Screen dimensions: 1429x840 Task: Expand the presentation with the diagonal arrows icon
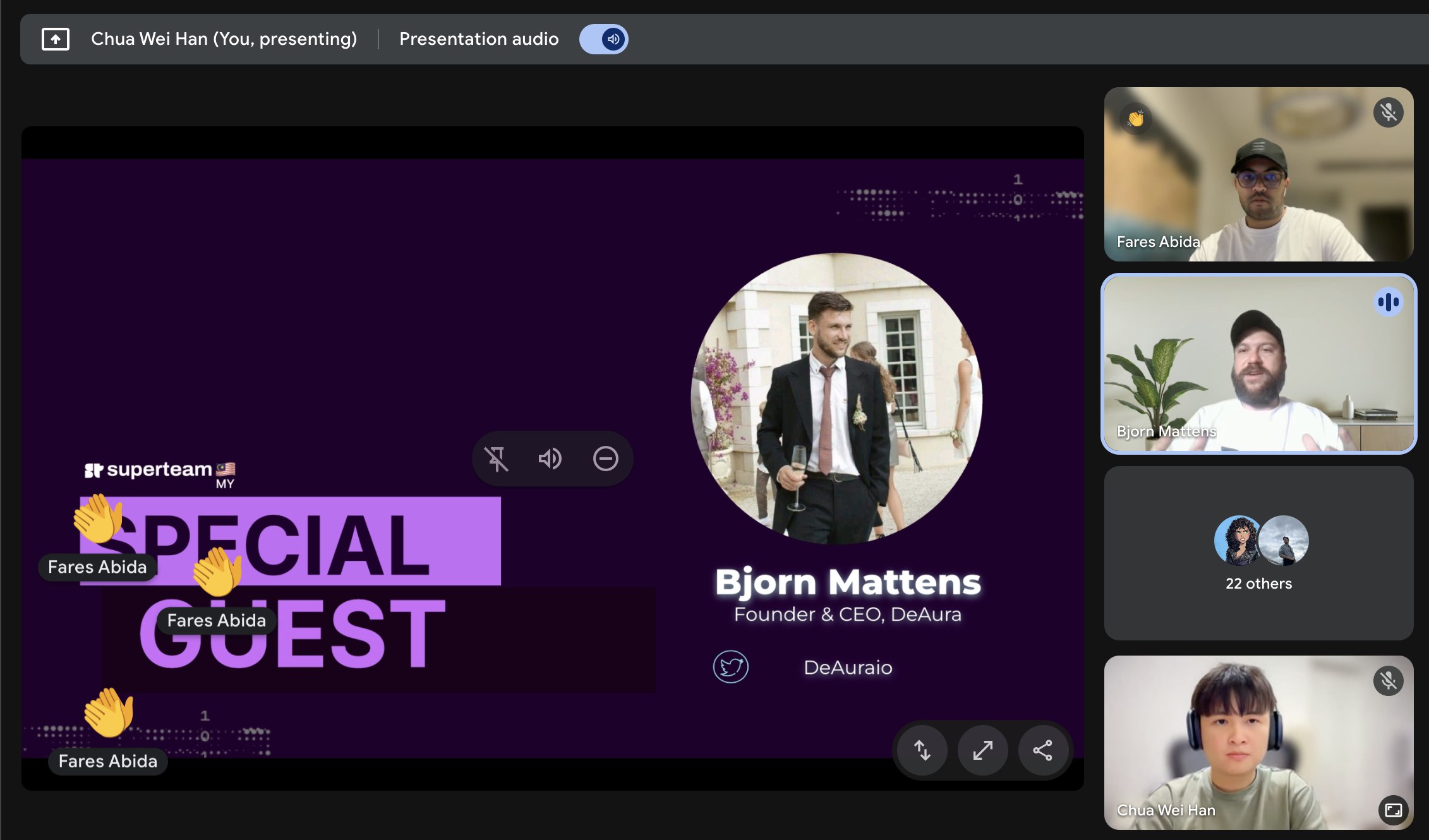[x=983, y=750]
